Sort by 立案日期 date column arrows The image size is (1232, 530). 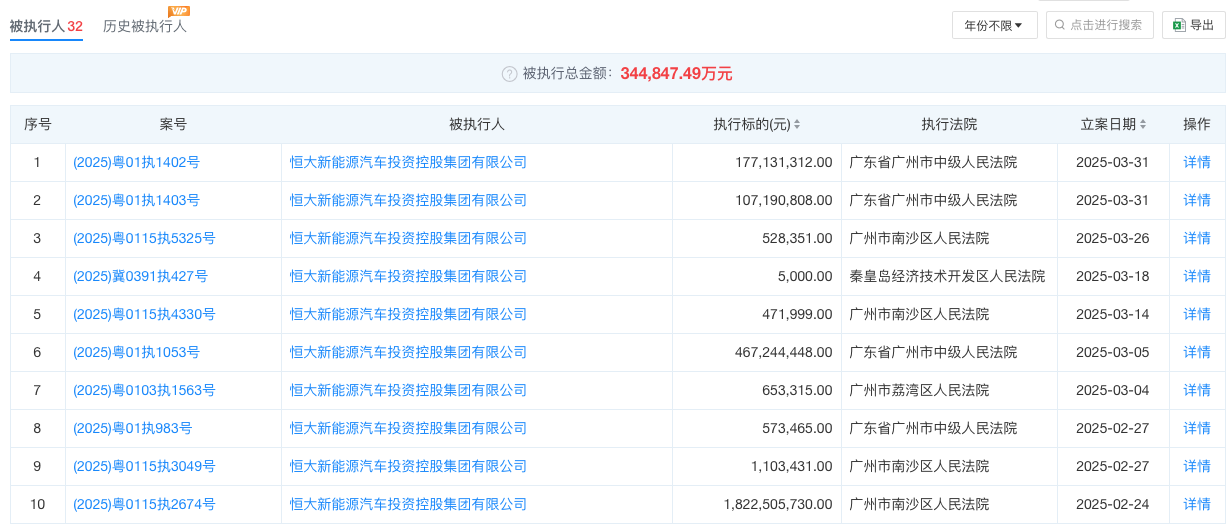point(1143,125)
